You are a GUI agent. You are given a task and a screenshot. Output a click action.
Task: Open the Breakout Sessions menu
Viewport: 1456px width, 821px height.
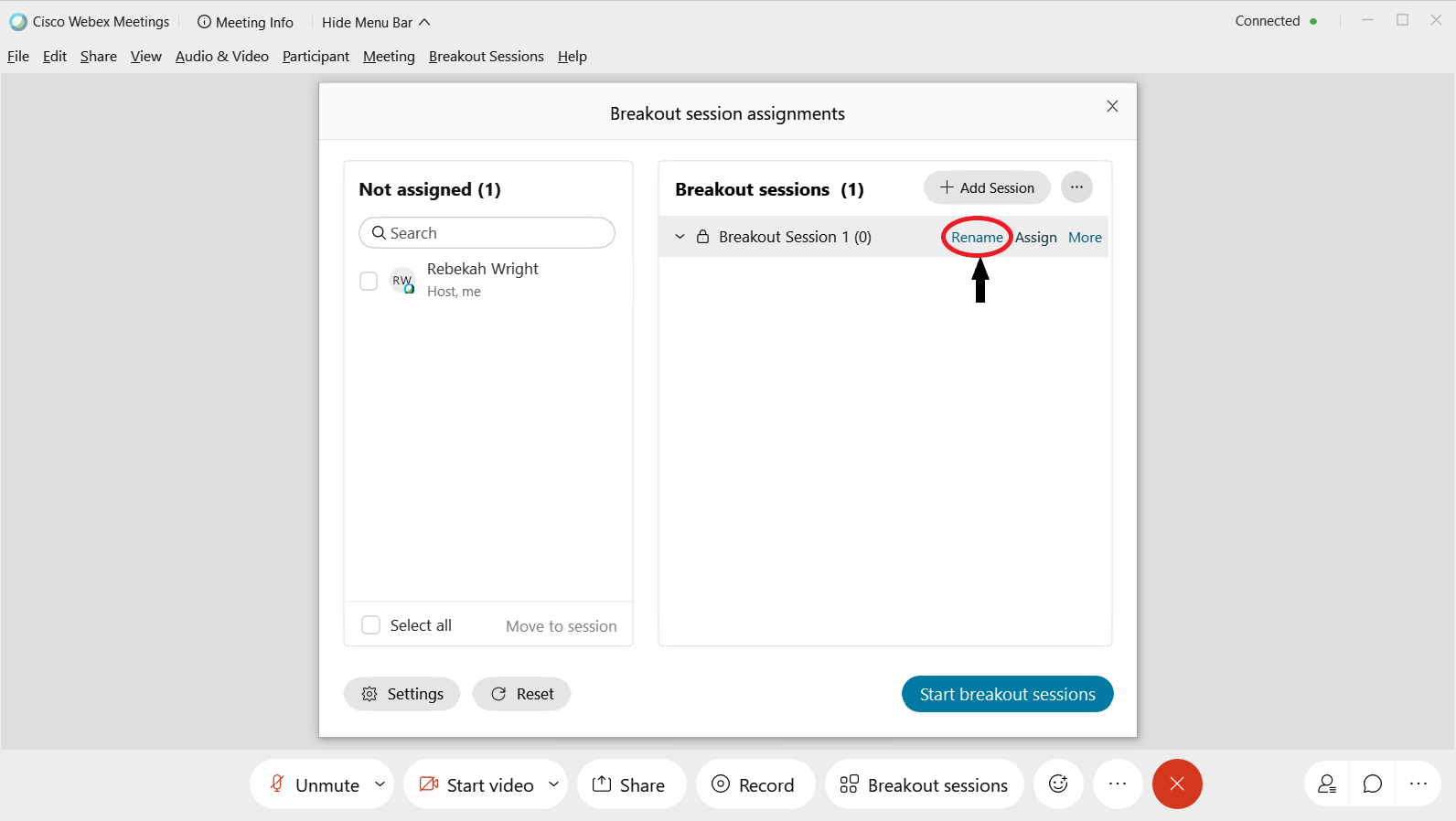pos(487,57)
